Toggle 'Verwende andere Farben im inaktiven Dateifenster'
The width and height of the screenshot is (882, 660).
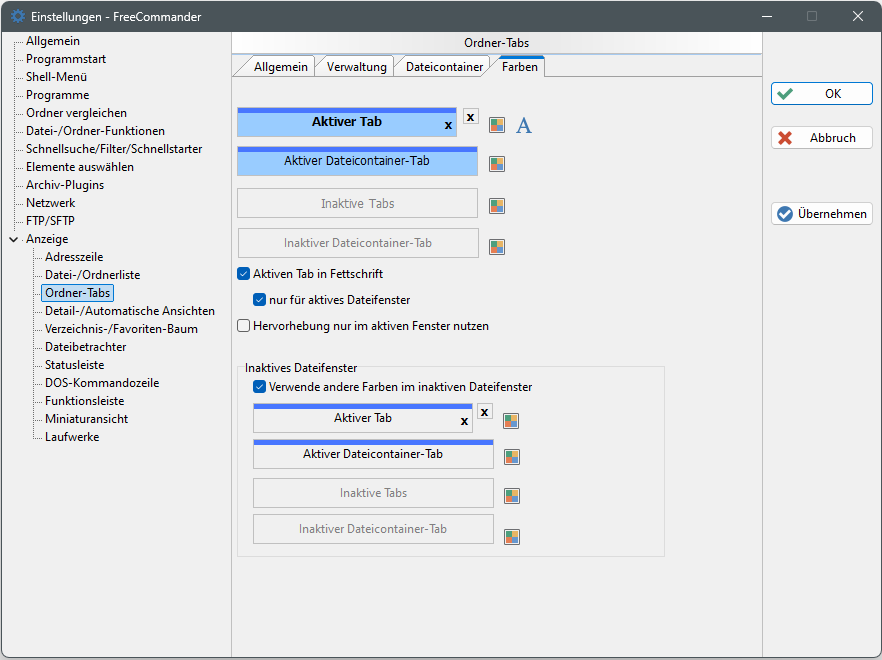(x=259, y=387)
